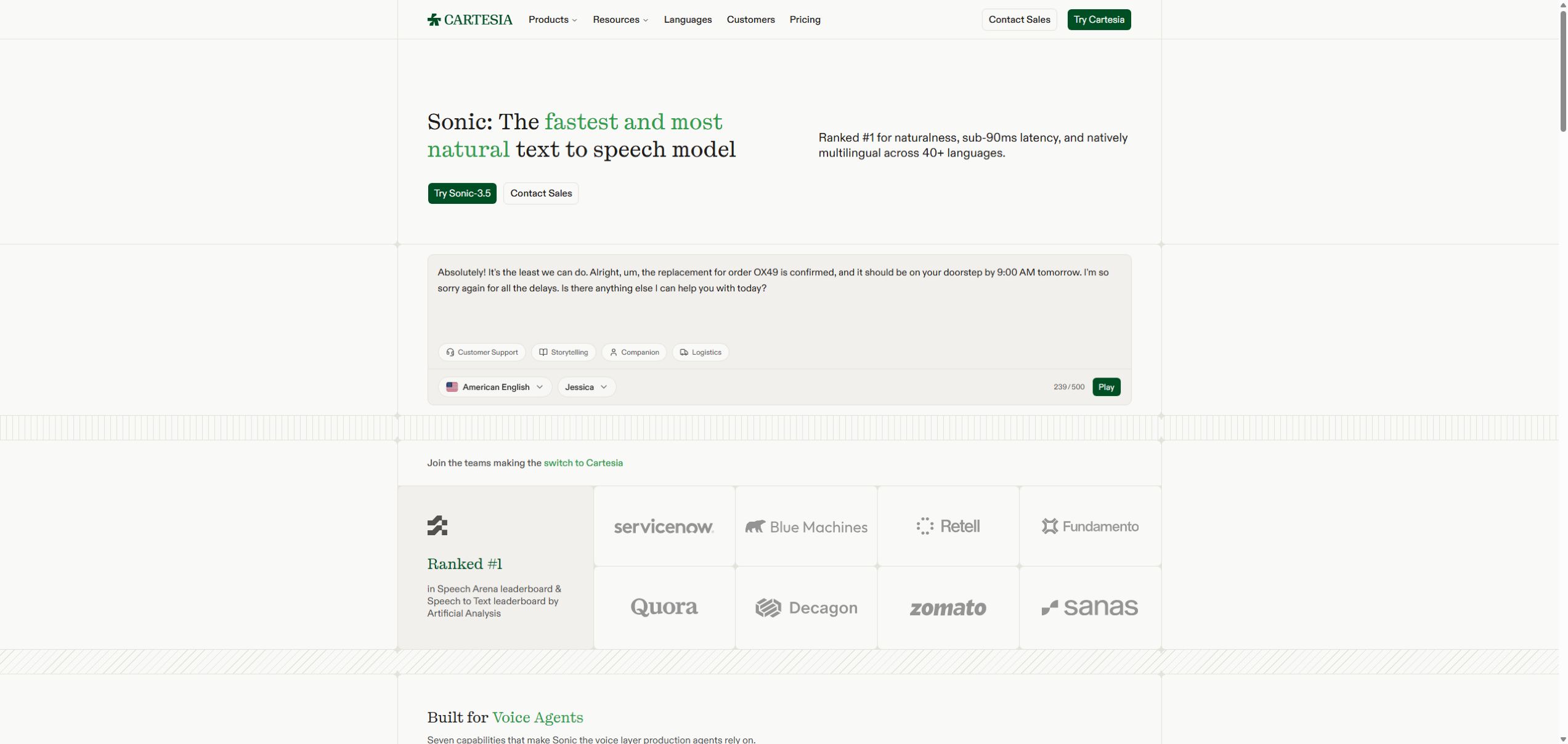Image resolution: width=1568 pixels, height=744 pixels.
Task: Select the Customer Support sample
Action: coord(482,352)
